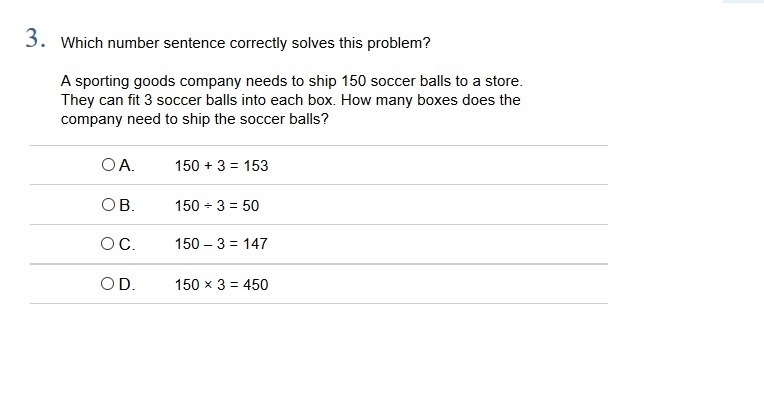Click the division sign in option B

point(208,206)
